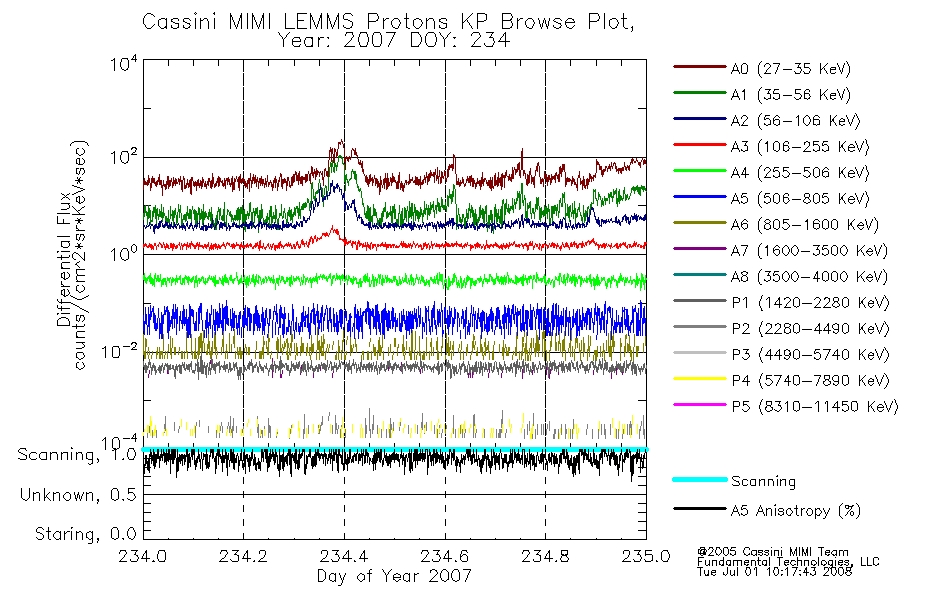Click the P4 (5740-7890 KeV) legend label
Viewport: 950px width, 600px height.
tap(810, 381)
